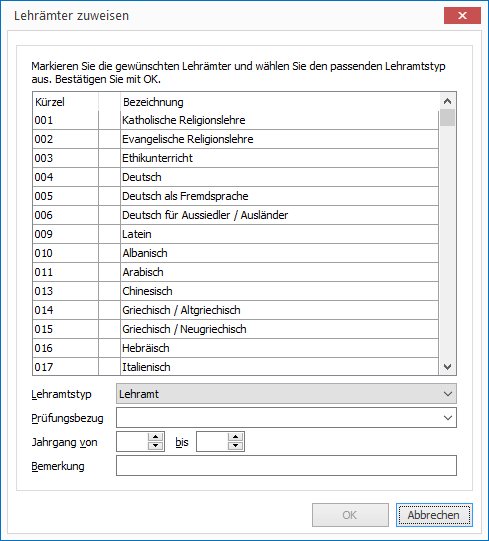Screen dimensions: 489x541
Task: Select the Arabisch entry
Action: (x=235, y=272)
